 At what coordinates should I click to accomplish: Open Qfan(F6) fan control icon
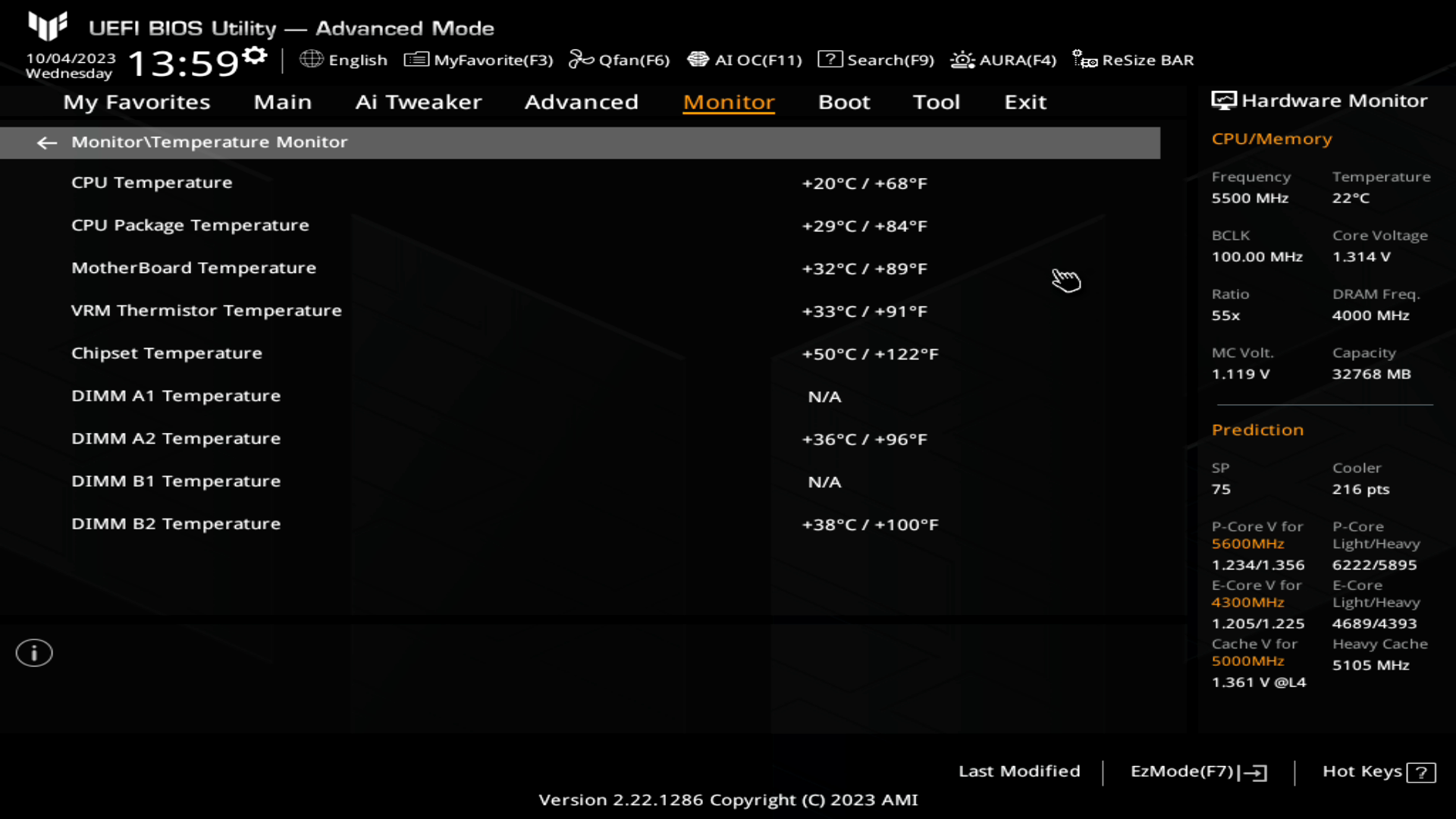pos(581,59)
